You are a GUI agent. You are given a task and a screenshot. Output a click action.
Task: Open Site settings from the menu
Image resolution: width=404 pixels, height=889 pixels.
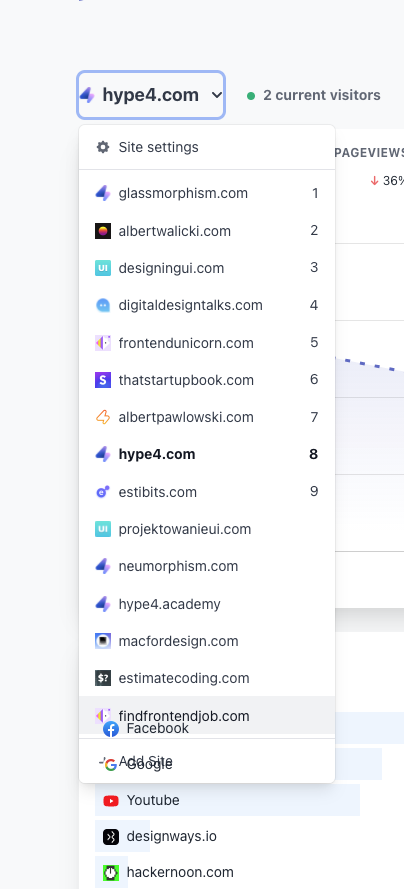207,147
